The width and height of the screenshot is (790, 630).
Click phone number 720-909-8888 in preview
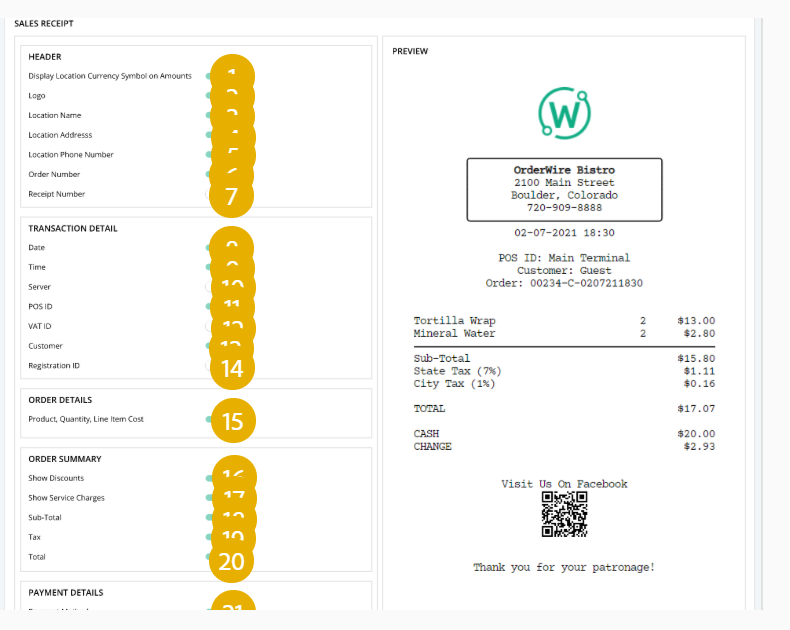point(564,208)
